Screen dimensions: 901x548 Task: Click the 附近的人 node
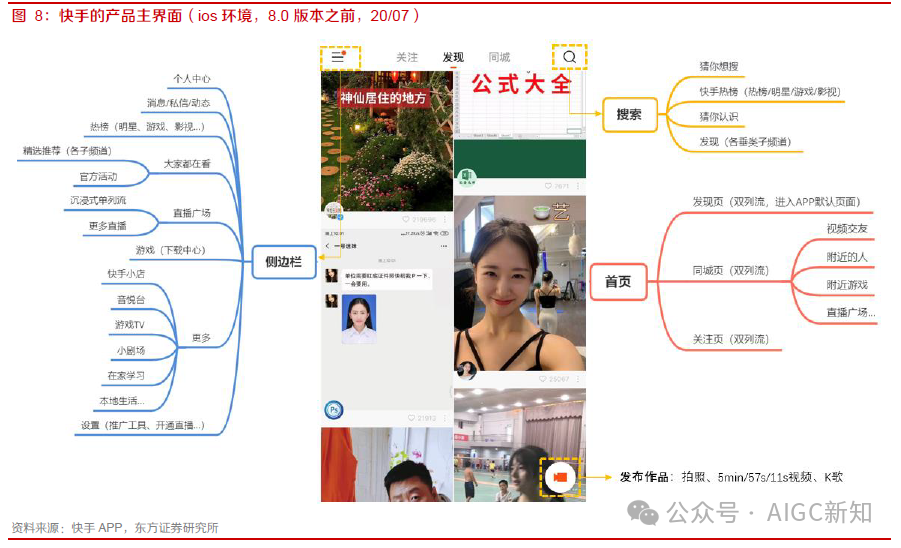coord(847,257)
